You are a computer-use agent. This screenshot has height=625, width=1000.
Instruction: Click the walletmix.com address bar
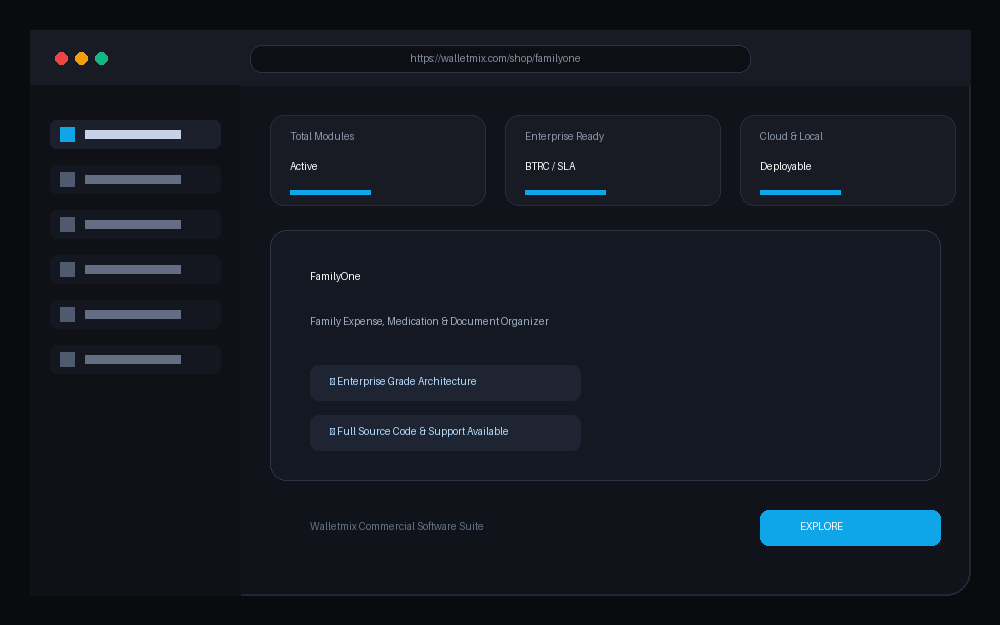500,59
